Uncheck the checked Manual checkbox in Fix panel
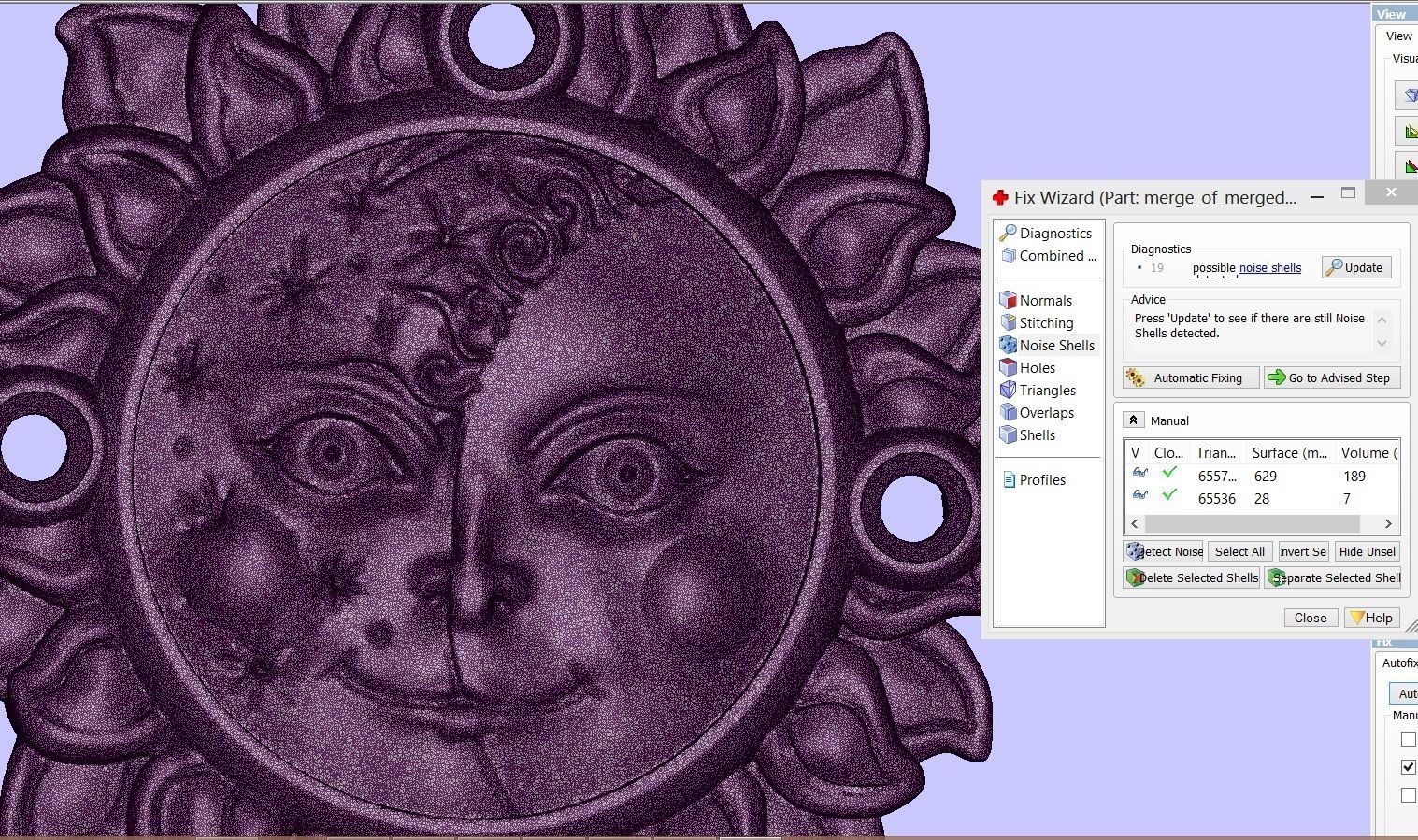This screenshot has height=840, width=1418. click(1409, 767)
